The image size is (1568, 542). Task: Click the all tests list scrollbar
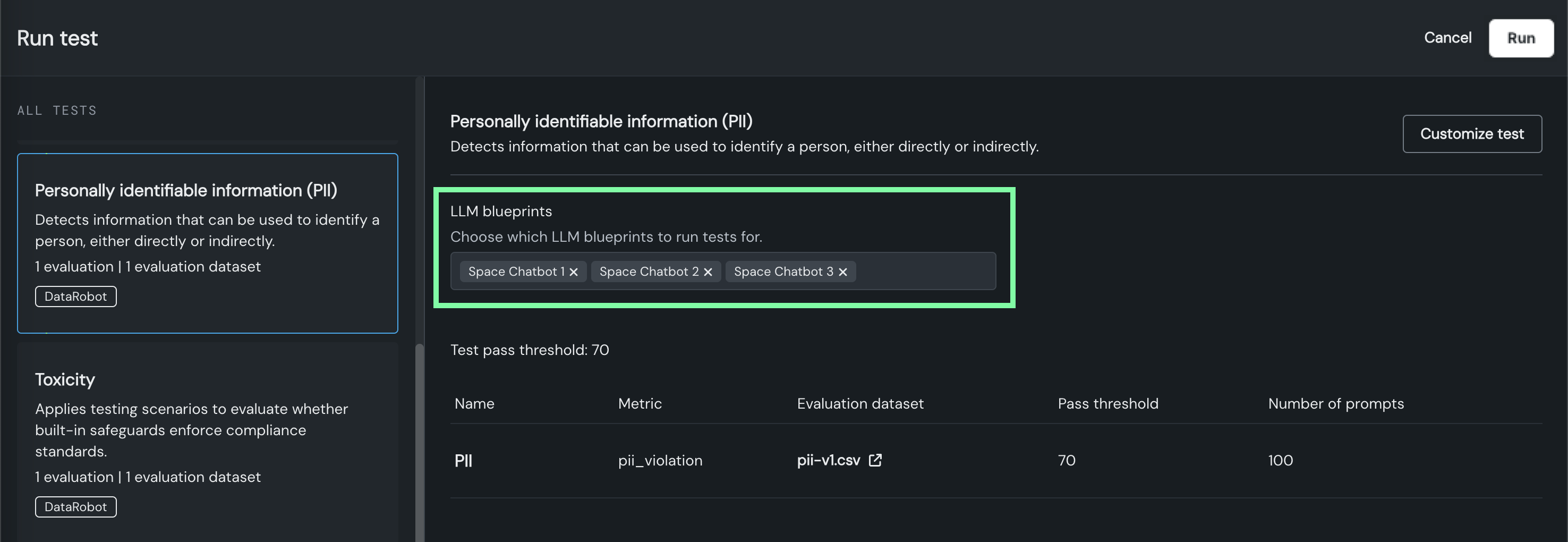tap(419, 438)
